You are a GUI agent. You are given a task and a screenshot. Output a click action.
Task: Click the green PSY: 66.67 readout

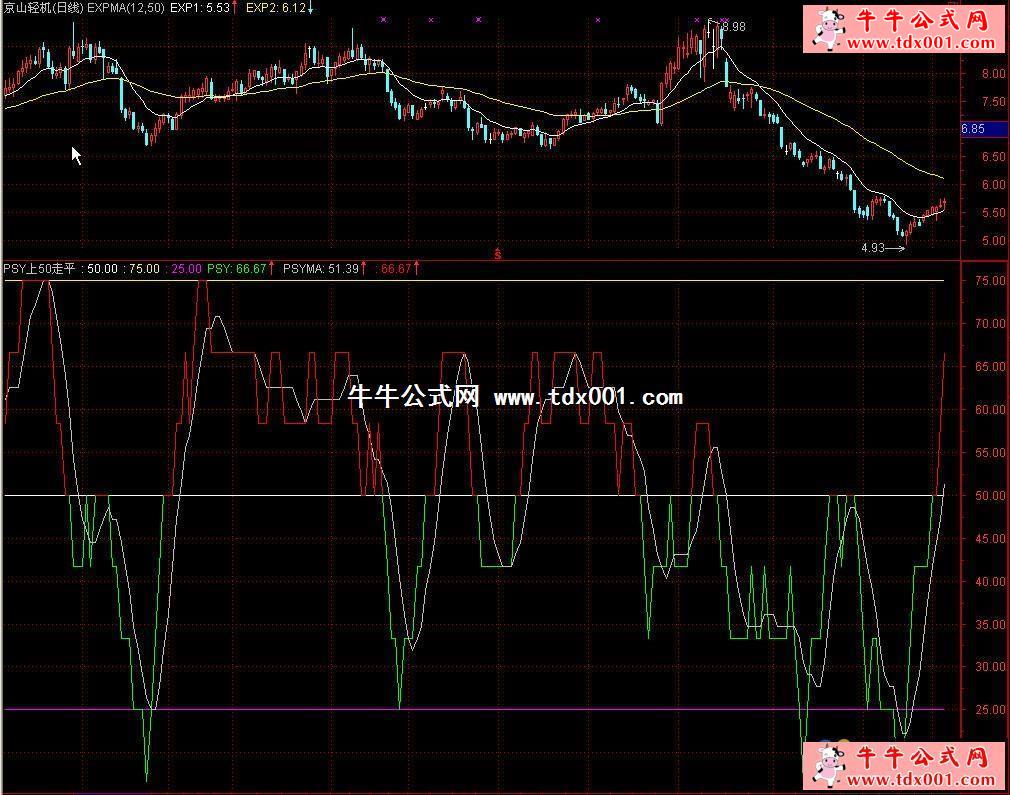pyautogui.click(x=236, y=268)
